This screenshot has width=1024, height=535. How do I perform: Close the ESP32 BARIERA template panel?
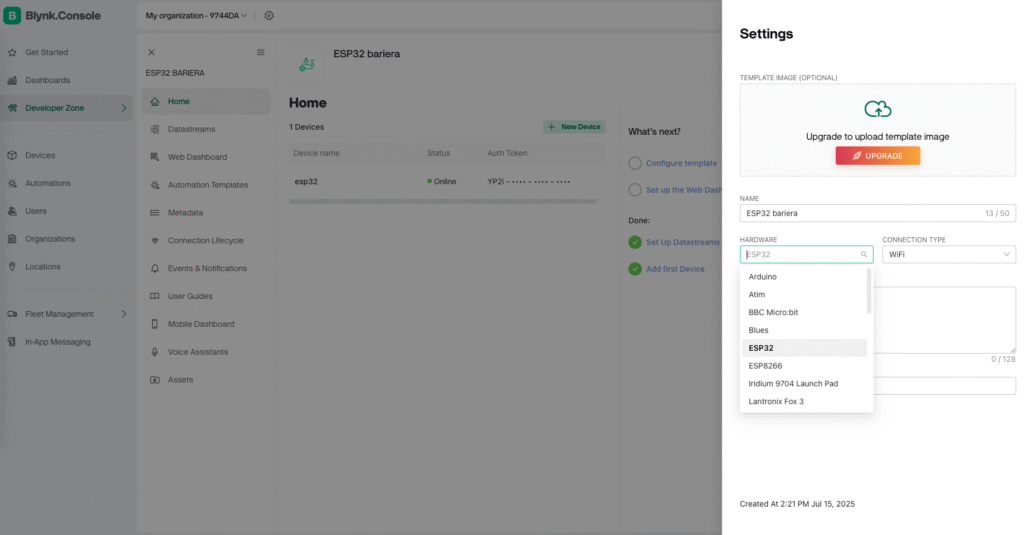[152, 52]
